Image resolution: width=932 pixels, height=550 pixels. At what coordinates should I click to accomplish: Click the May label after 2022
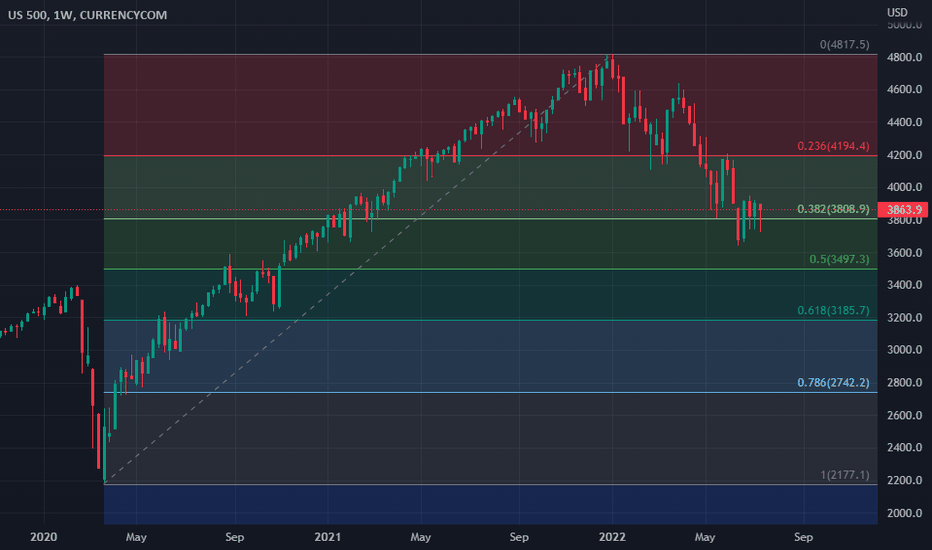705,537
